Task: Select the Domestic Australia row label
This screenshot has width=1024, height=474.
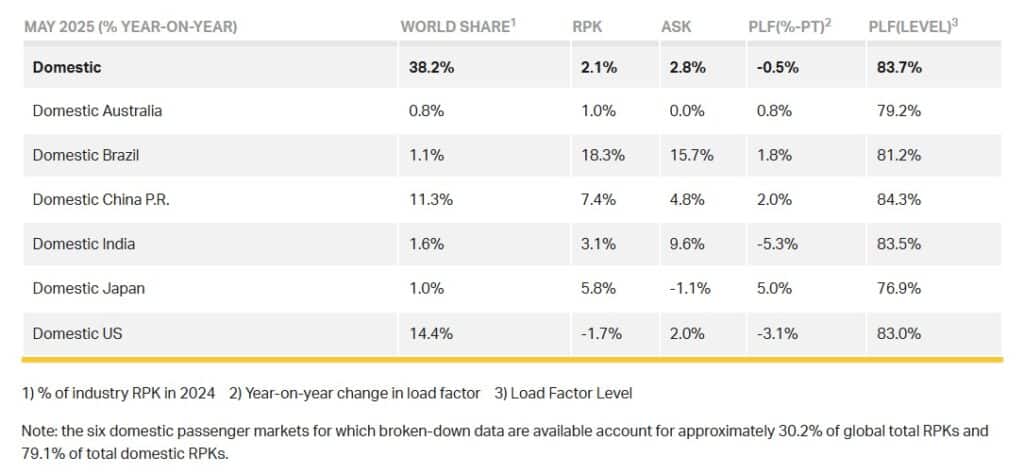Action: [x=97, y=111]
